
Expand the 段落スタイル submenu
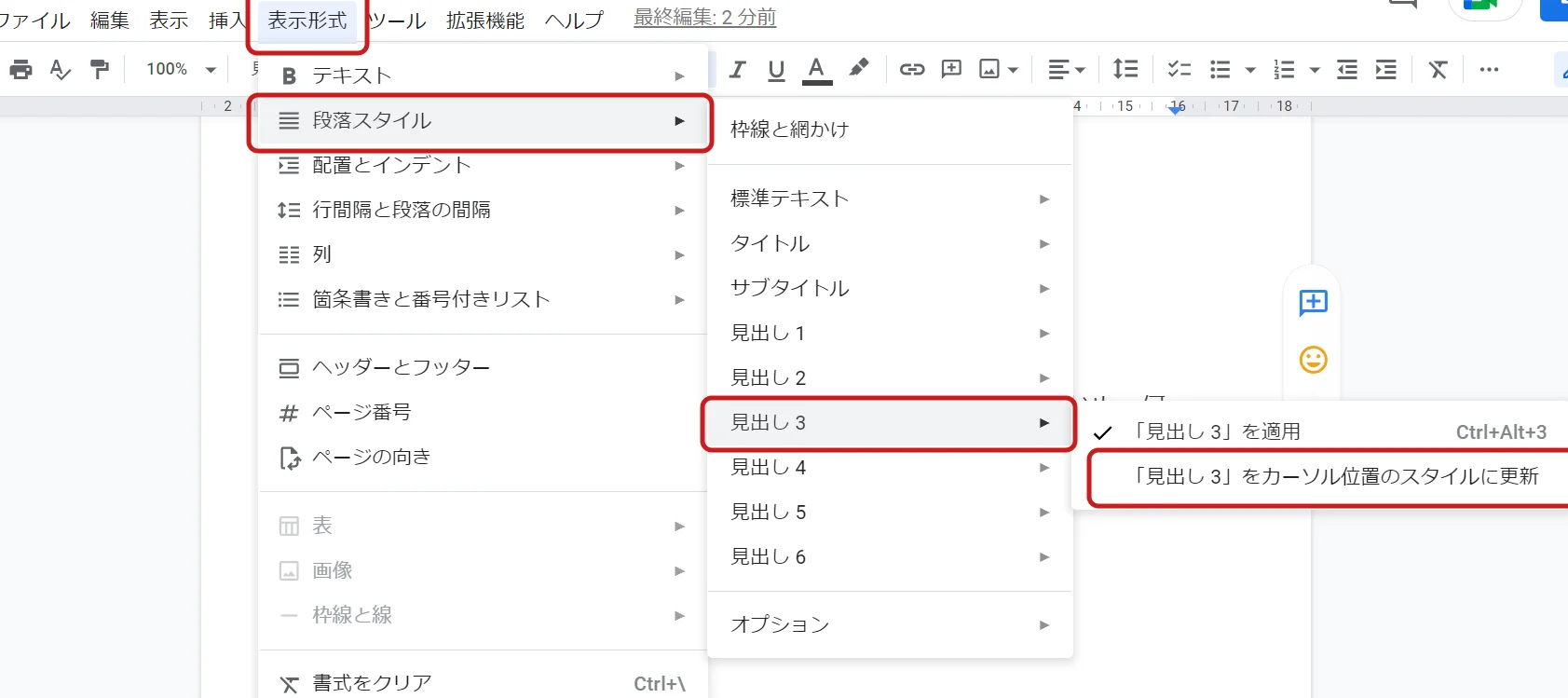tap(483, 120)
